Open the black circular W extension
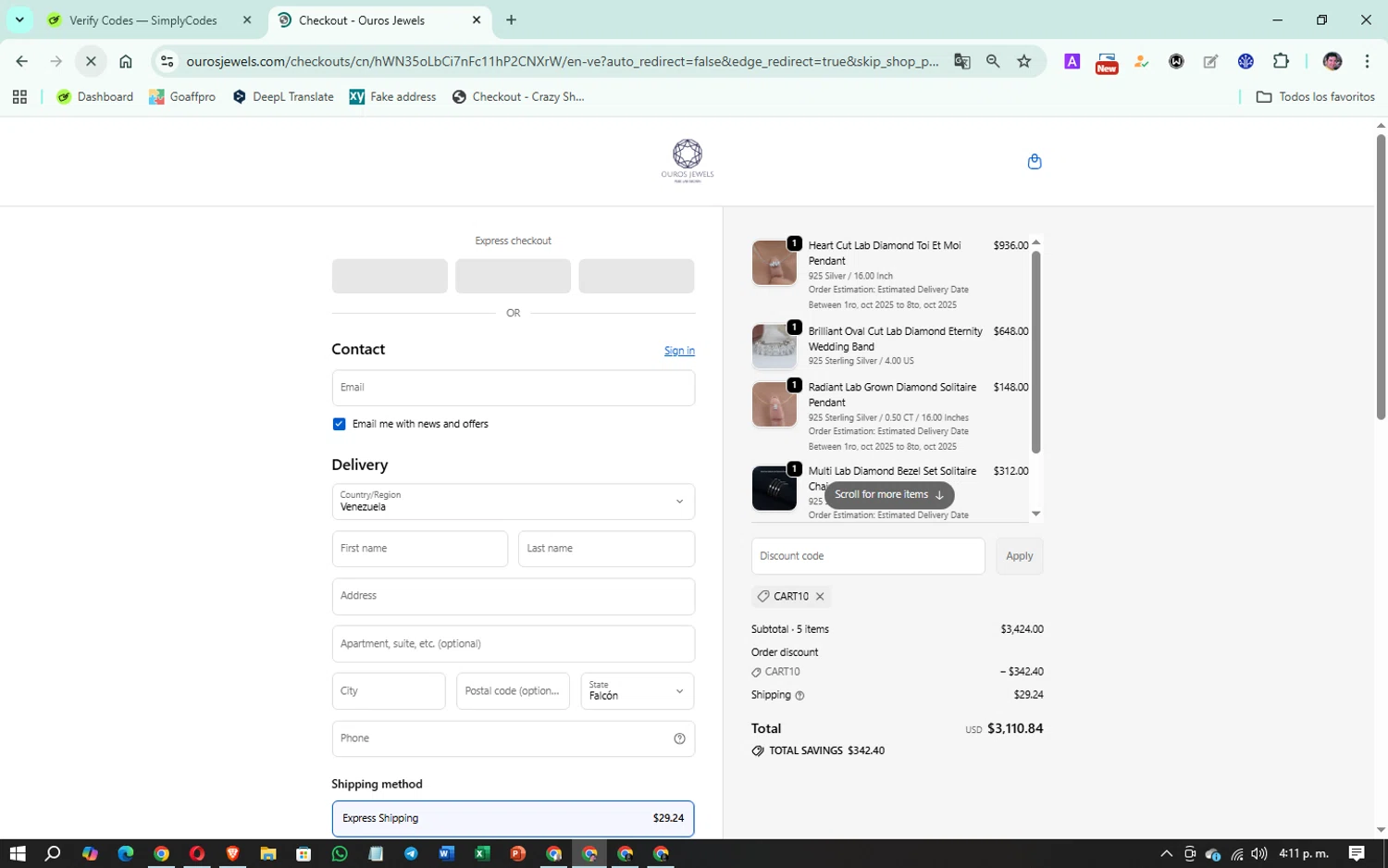 [1176, 61]
